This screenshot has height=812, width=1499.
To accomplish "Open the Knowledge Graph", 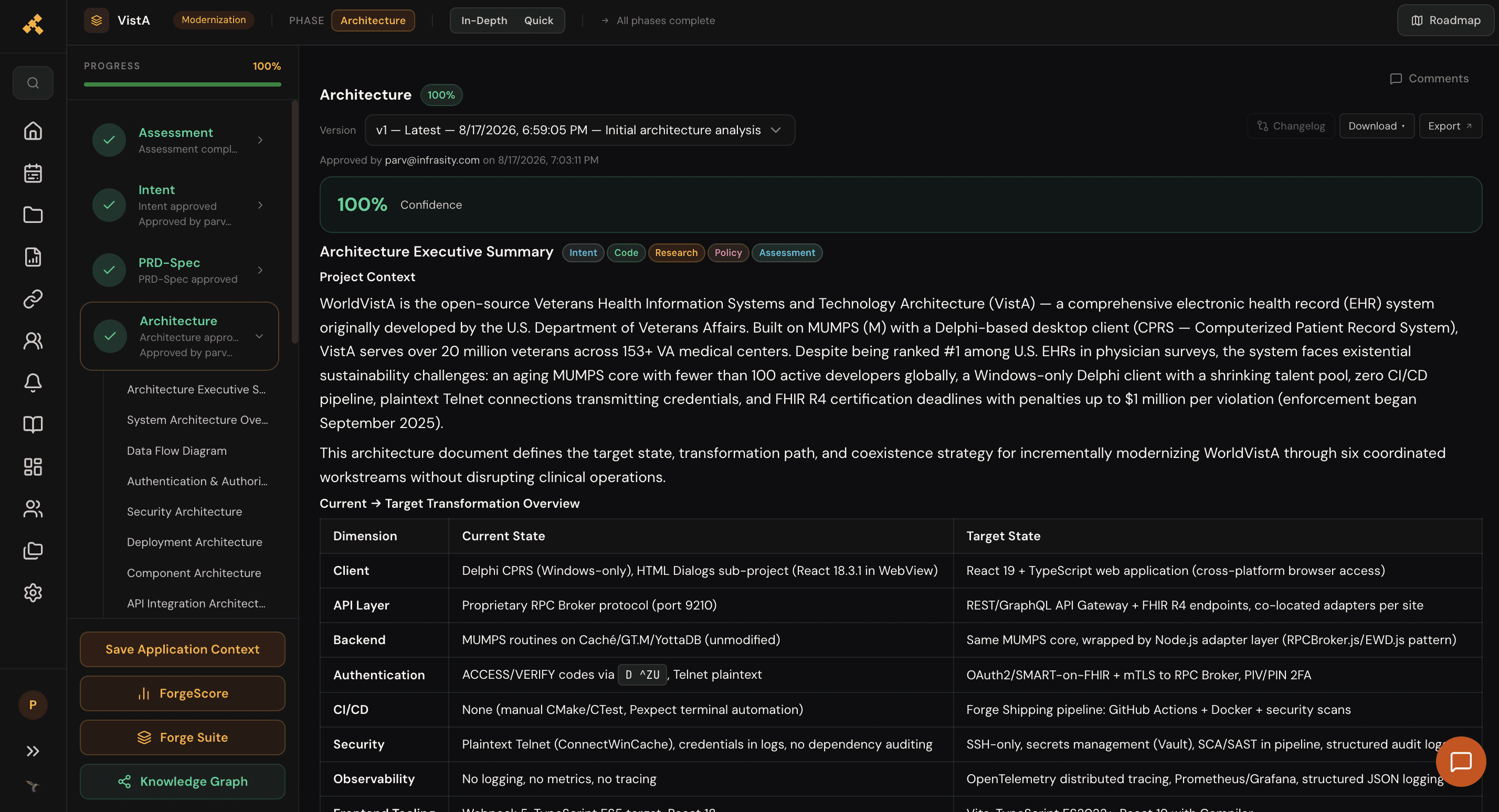I will coord(183,782).
